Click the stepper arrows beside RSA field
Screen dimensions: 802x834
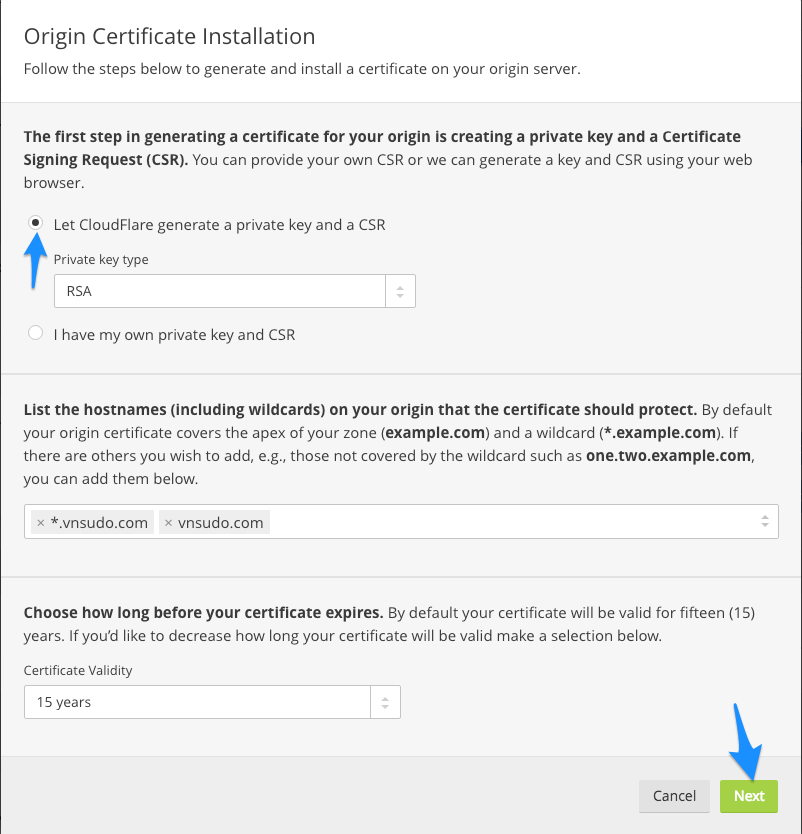click(x=400, y=290)
